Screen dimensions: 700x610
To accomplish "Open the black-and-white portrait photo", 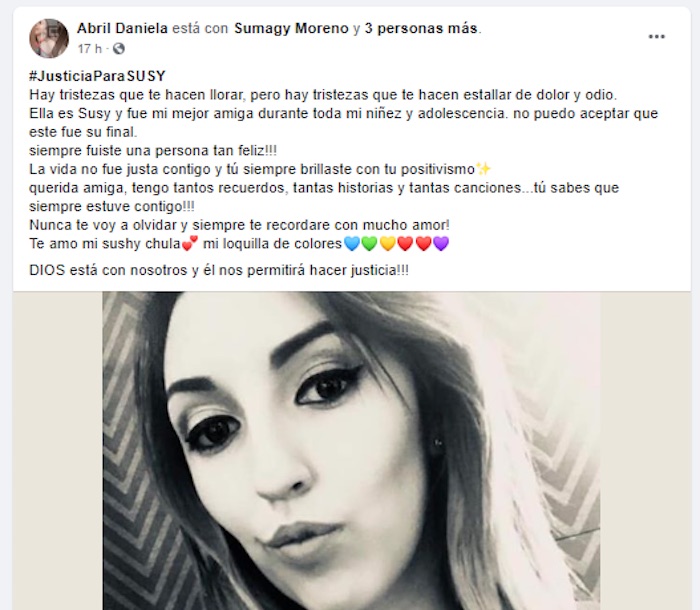I will coord(351,451).
